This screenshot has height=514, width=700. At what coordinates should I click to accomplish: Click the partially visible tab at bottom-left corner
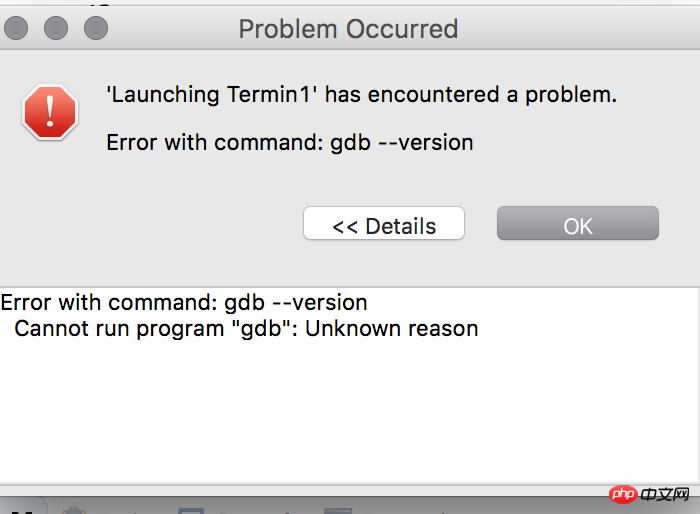[22, 506]
